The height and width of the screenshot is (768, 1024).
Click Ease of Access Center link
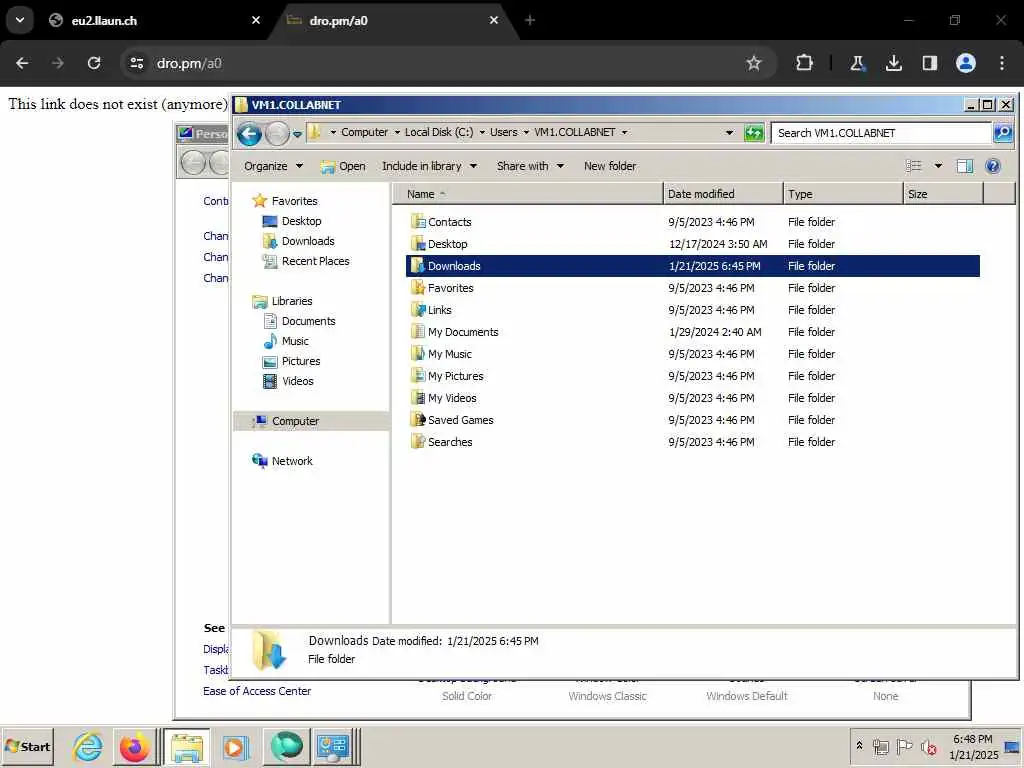(257, 691)
